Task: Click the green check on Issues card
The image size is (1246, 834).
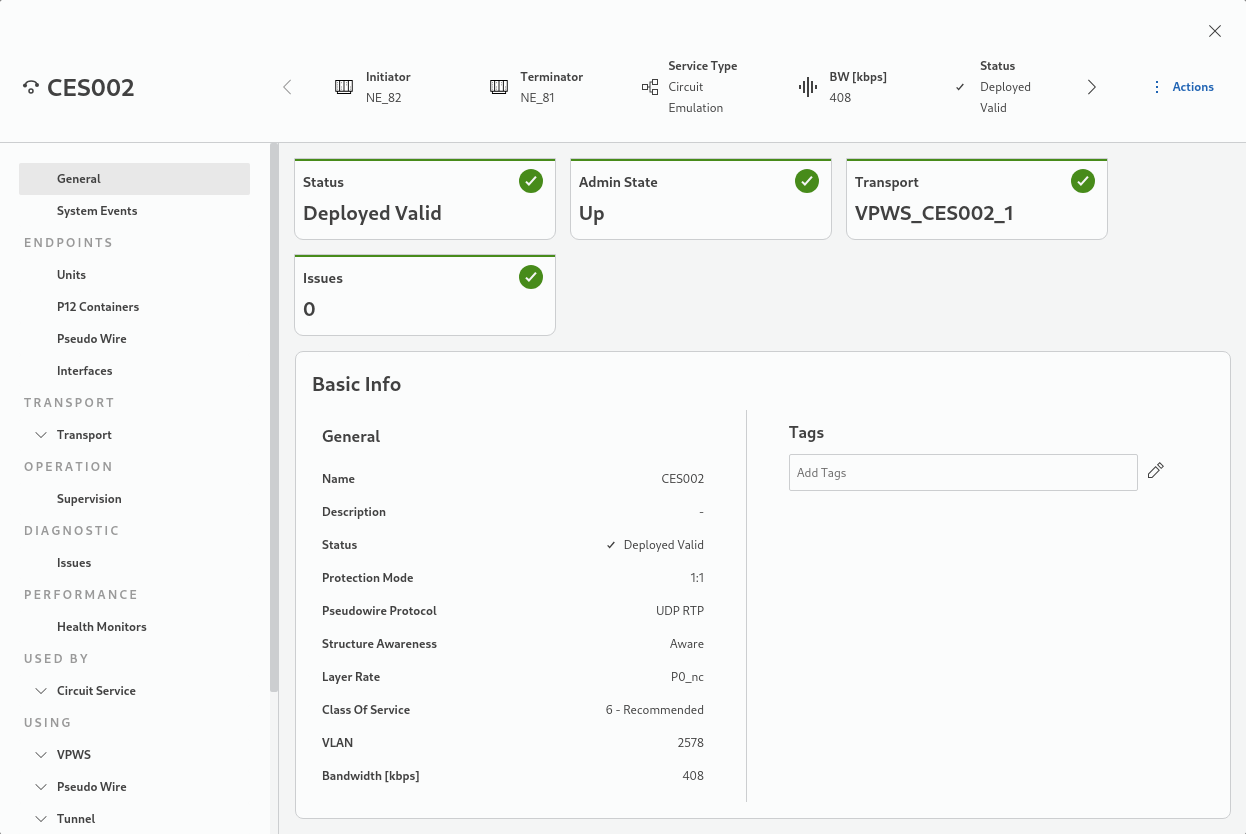Action: coord(531,277)
